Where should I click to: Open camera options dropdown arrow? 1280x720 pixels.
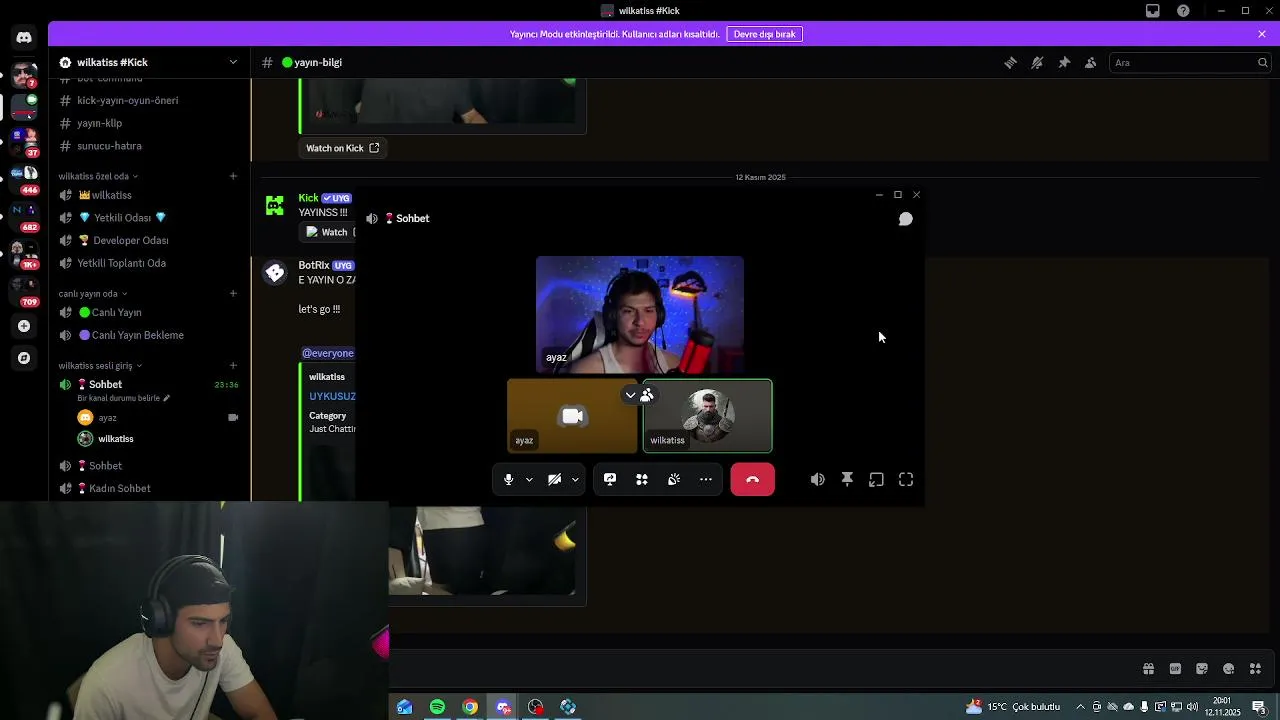(x=575, y=480)
